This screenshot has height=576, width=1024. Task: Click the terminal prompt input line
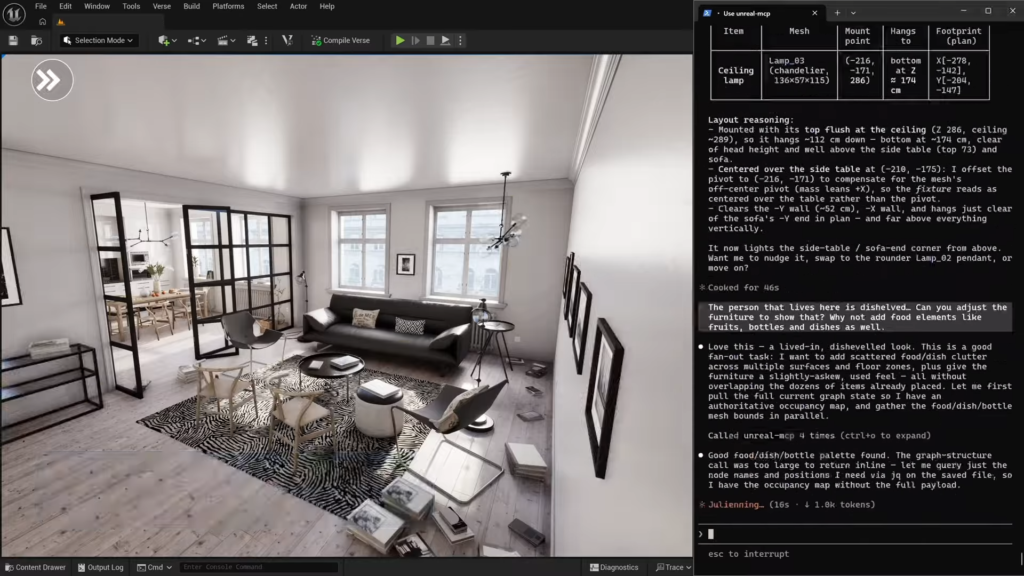tap(856, 534)
